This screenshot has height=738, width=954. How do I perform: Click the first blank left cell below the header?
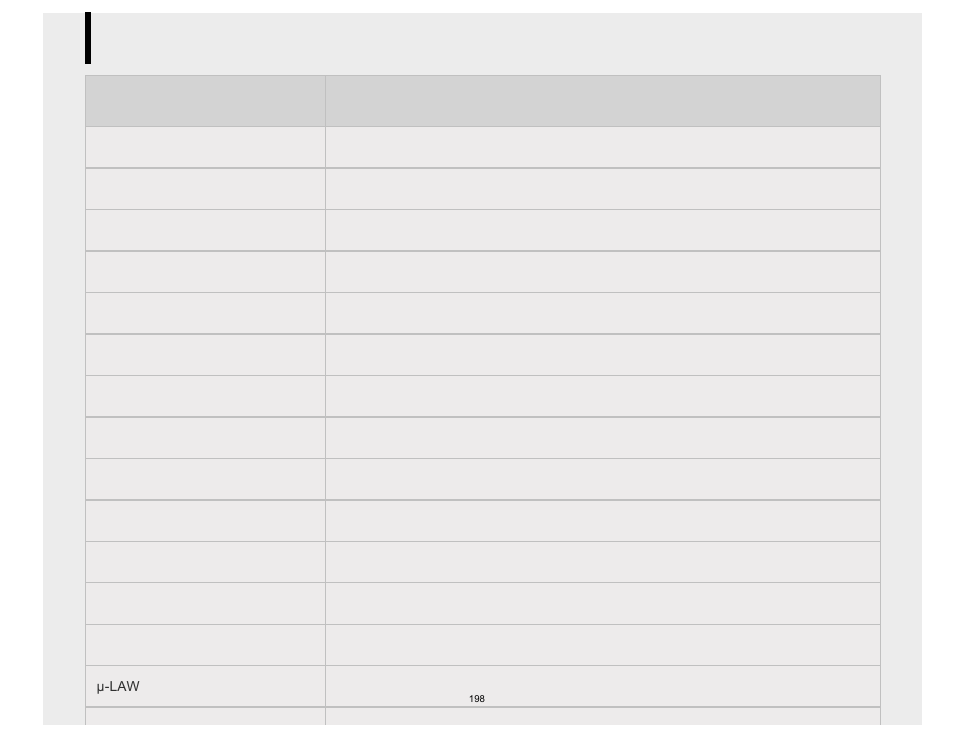tap(206, 147)
